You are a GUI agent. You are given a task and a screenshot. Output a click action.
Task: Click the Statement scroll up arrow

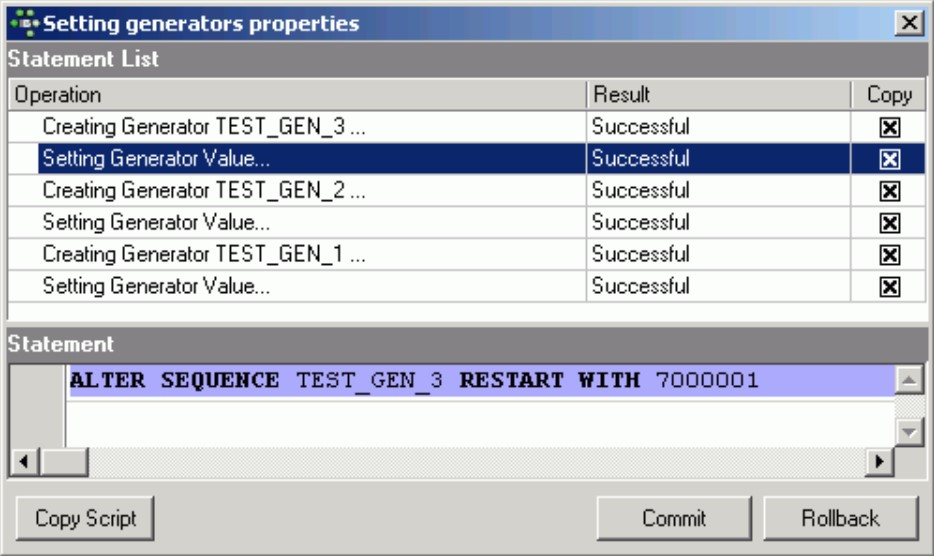coord(908,380)
